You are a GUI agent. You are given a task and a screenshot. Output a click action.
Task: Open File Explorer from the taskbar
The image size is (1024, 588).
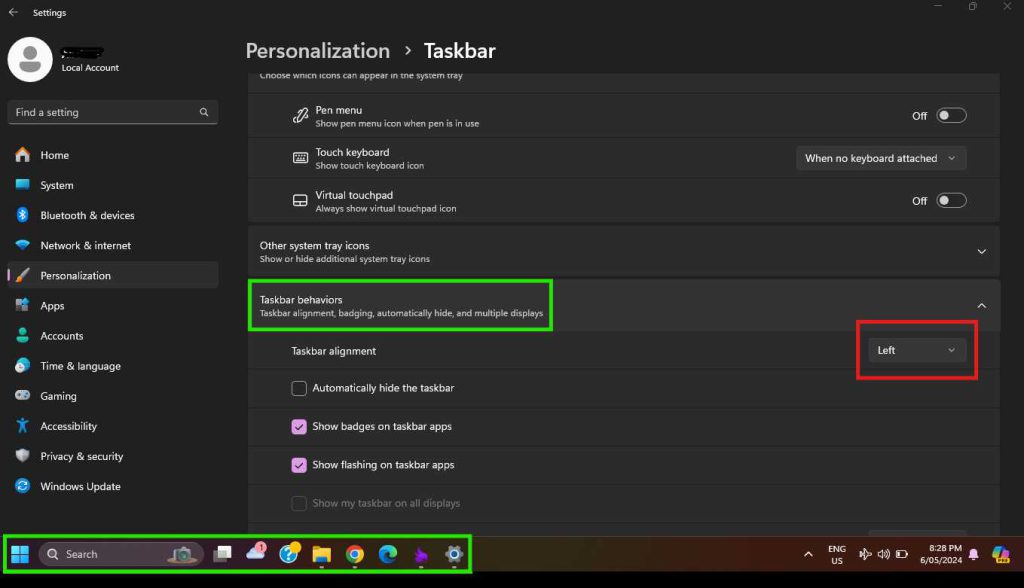point(322,553)
